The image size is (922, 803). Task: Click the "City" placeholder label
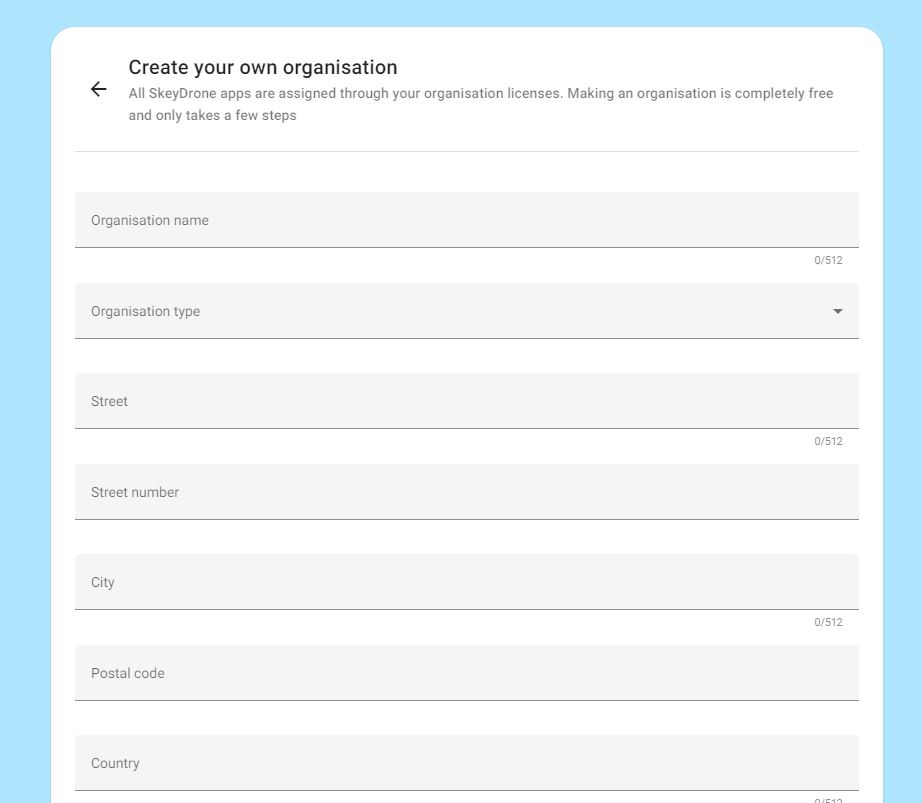[x=103, y=582]
